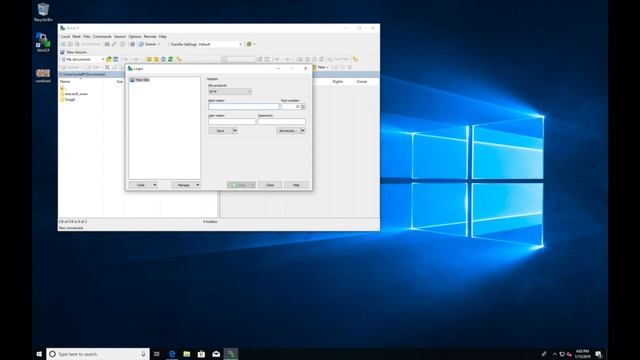This screenshot has height=360, width=640.
Task: Open the Local menu in WinSCP
Action: 65,36
